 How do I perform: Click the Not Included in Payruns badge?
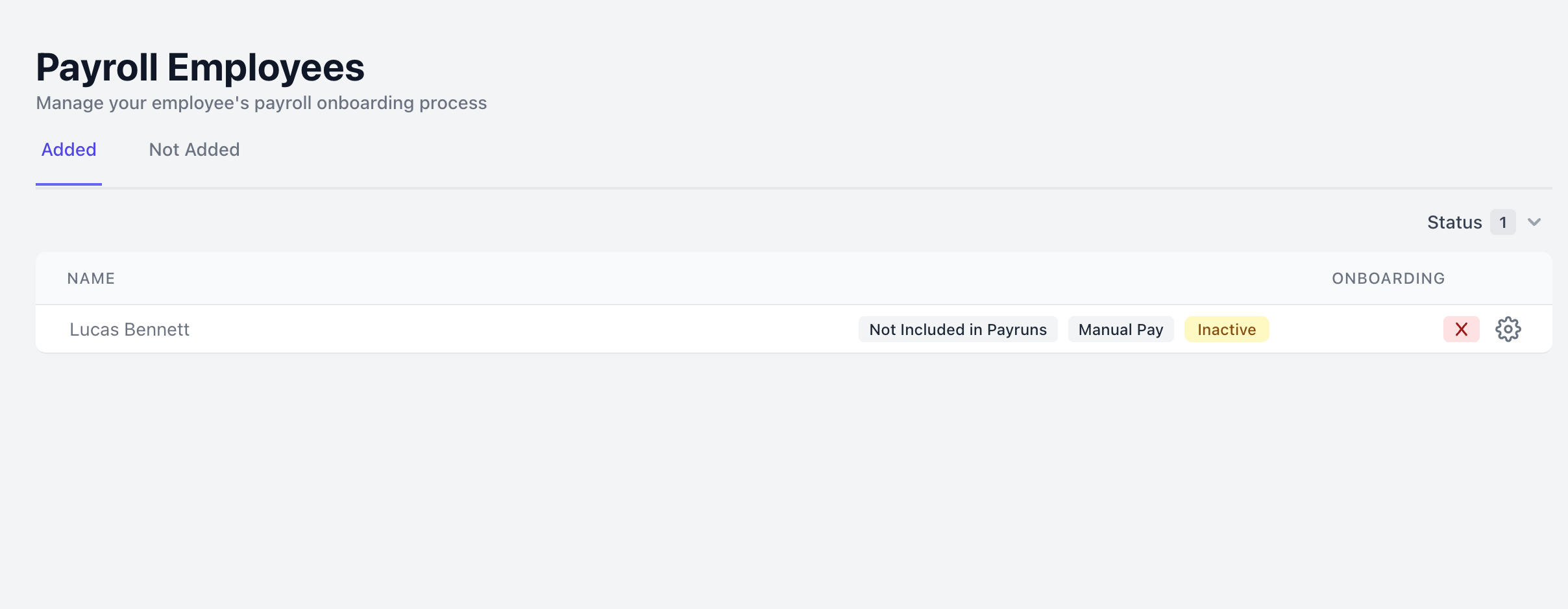958,329
